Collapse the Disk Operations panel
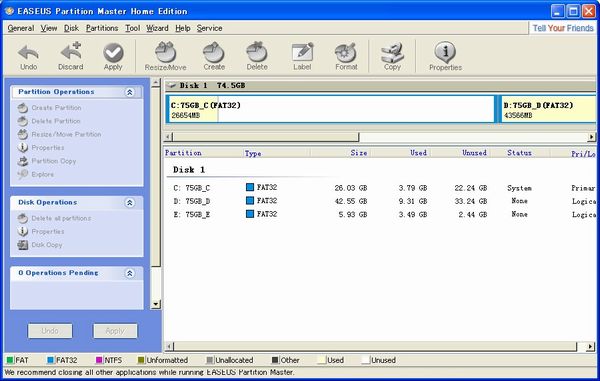This screenshot has width=600, height=381. click(x=130, y=203)
